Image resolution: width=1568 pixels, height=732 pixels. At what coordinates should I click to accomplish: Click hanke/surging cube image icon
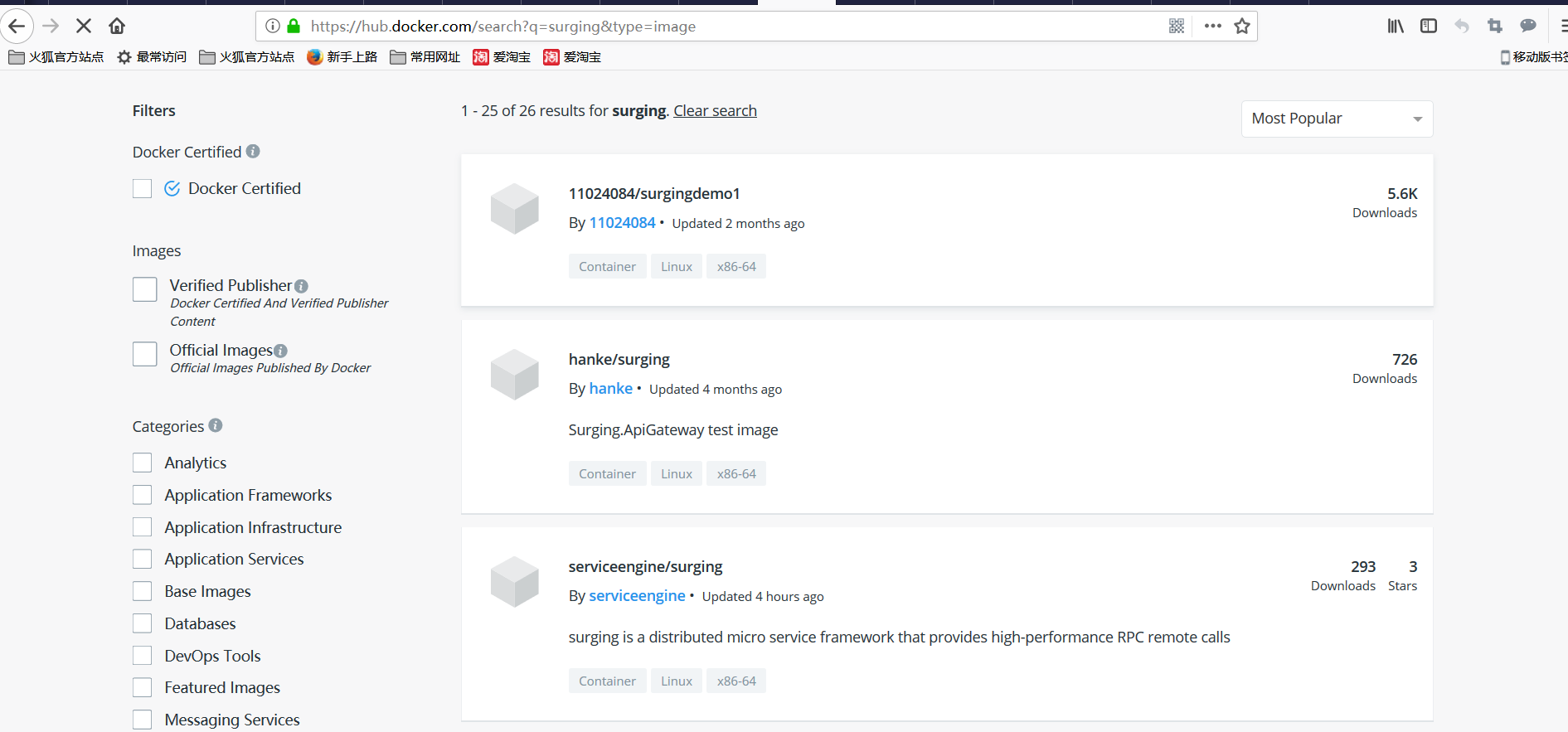pos(515,375)
